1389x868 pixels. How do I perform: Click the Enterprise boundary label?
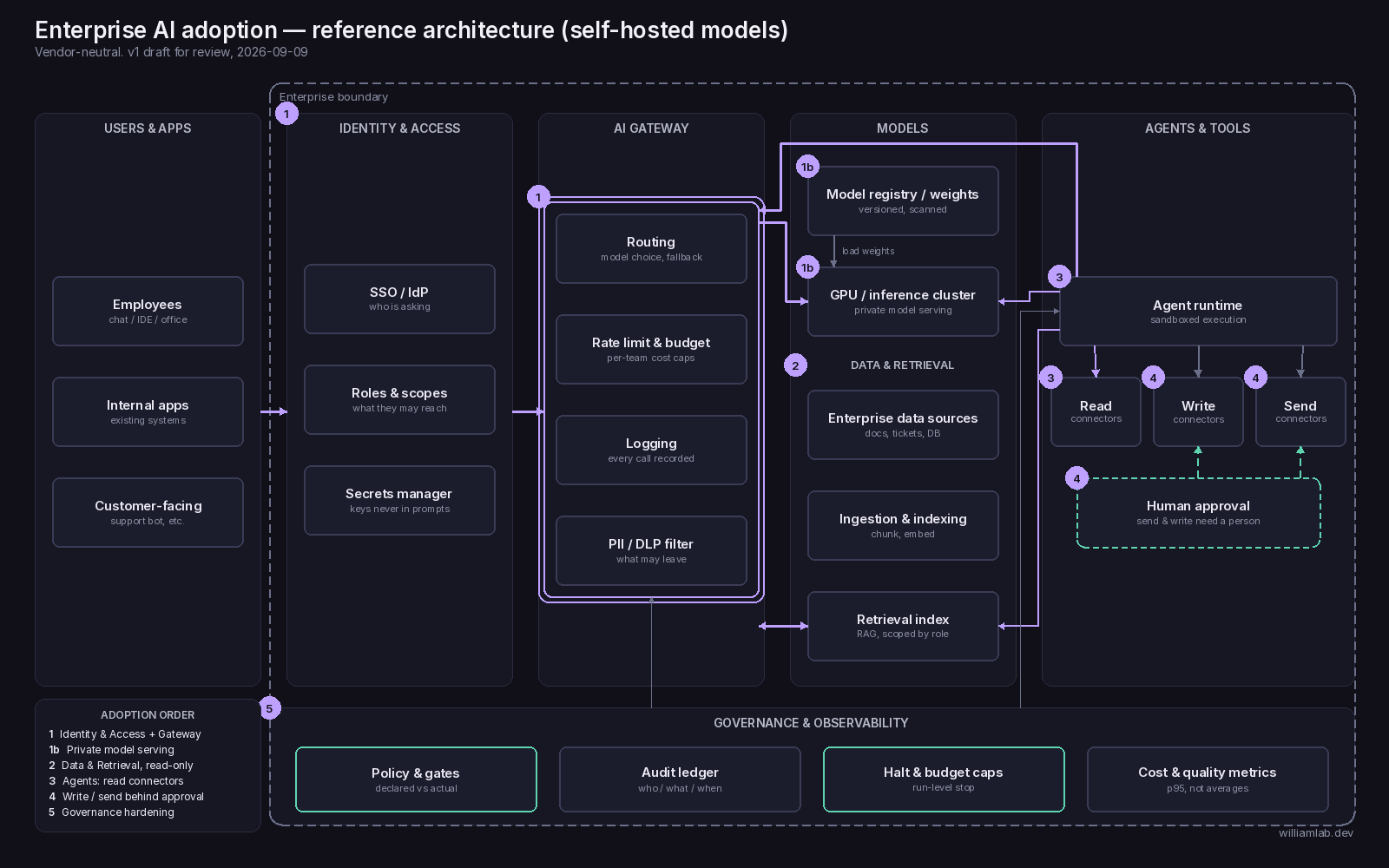tap(333, 97)
